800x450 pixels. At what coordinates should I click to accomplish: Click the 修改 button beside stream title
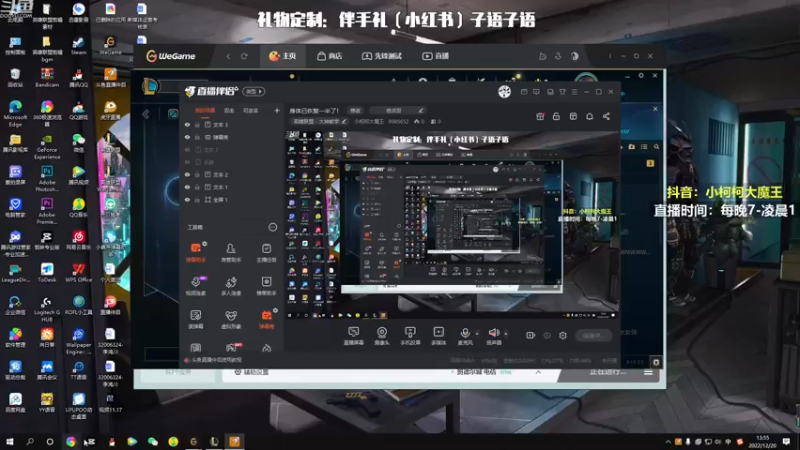click(355, 110)
